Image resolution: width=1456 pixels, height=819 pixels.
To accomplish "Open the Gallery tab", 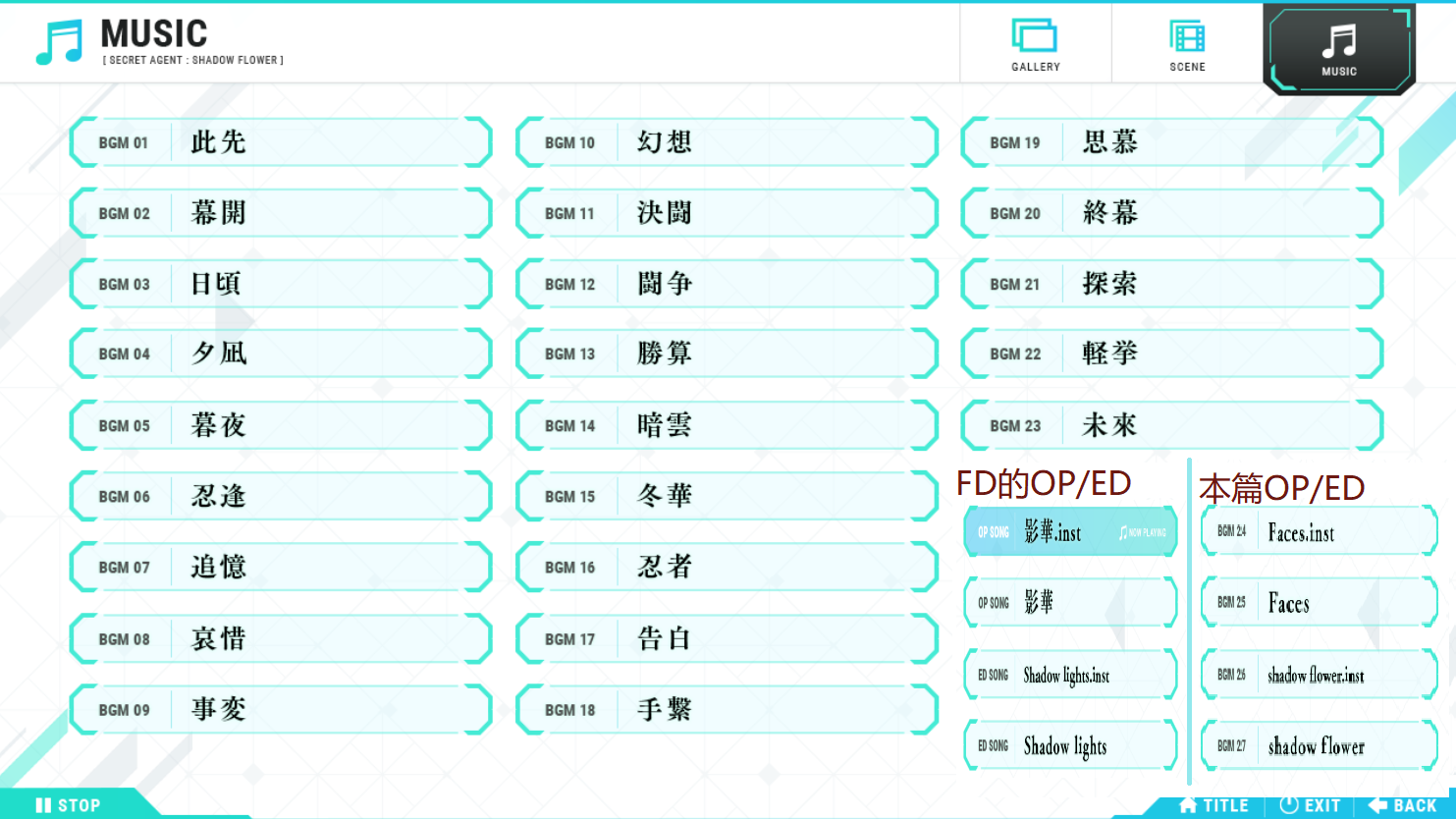I will point(1035,44).
